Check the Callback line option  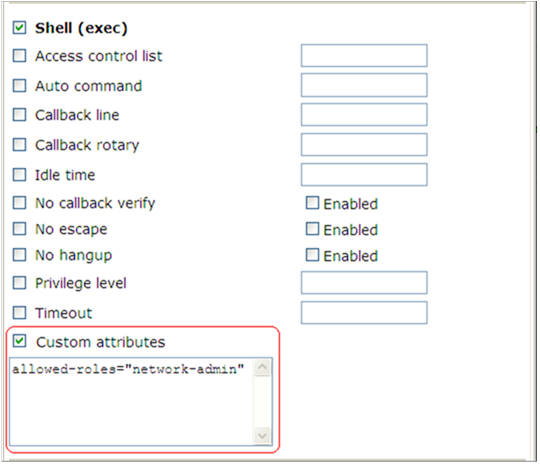(19, 115)
